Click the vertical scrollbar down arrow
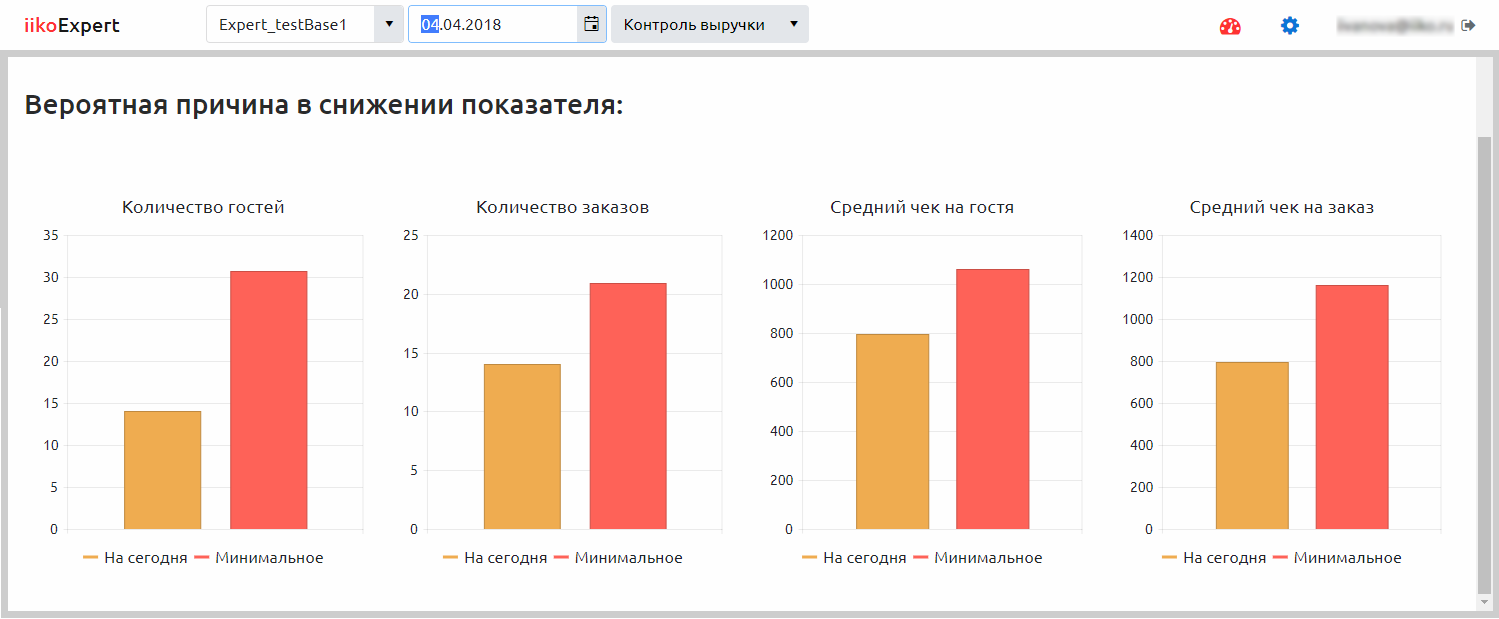The height and width of the screenshot is (619, 1499). [x=1484, y=601]
